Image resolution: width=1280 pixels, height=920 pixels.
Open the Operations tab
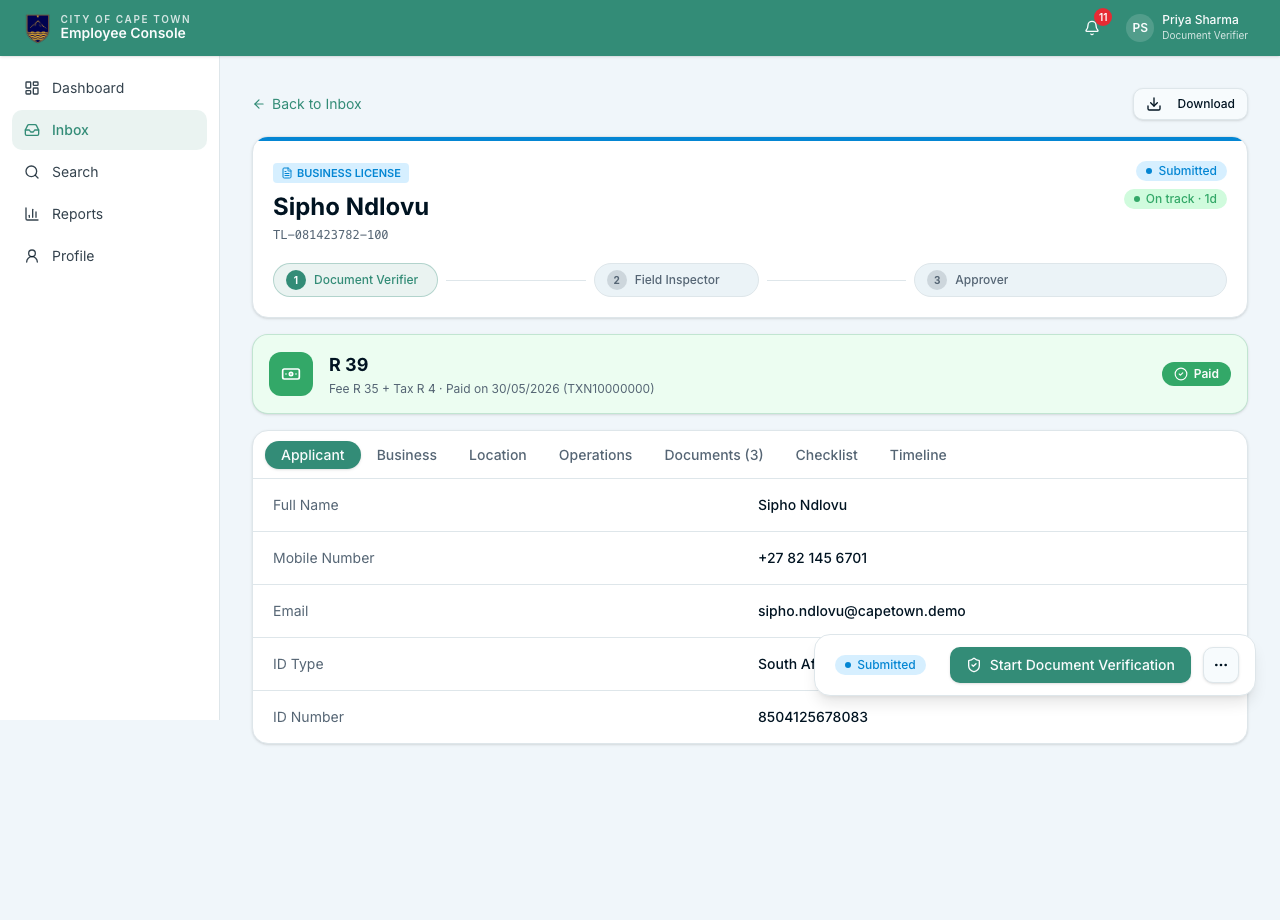(x=595, y=455)
